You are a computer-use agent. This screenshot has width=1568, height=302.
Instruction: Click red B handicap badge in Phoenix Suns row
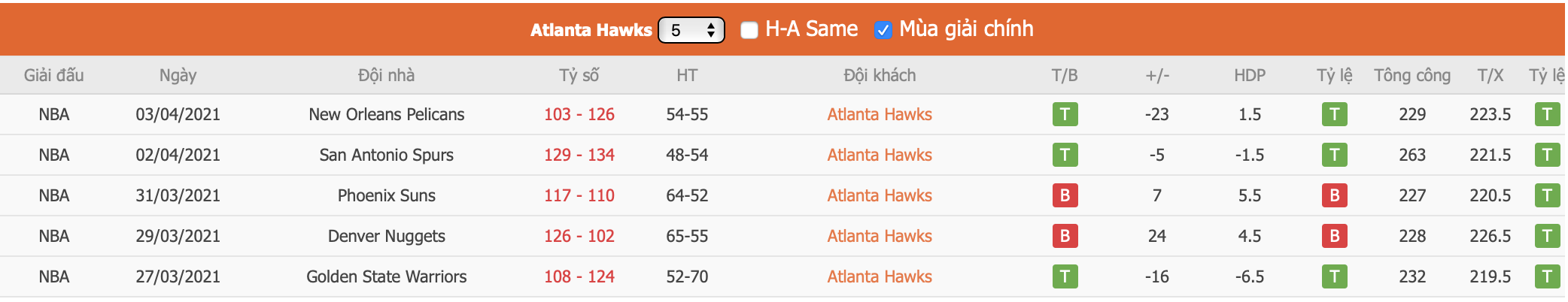coord(1334,195)
